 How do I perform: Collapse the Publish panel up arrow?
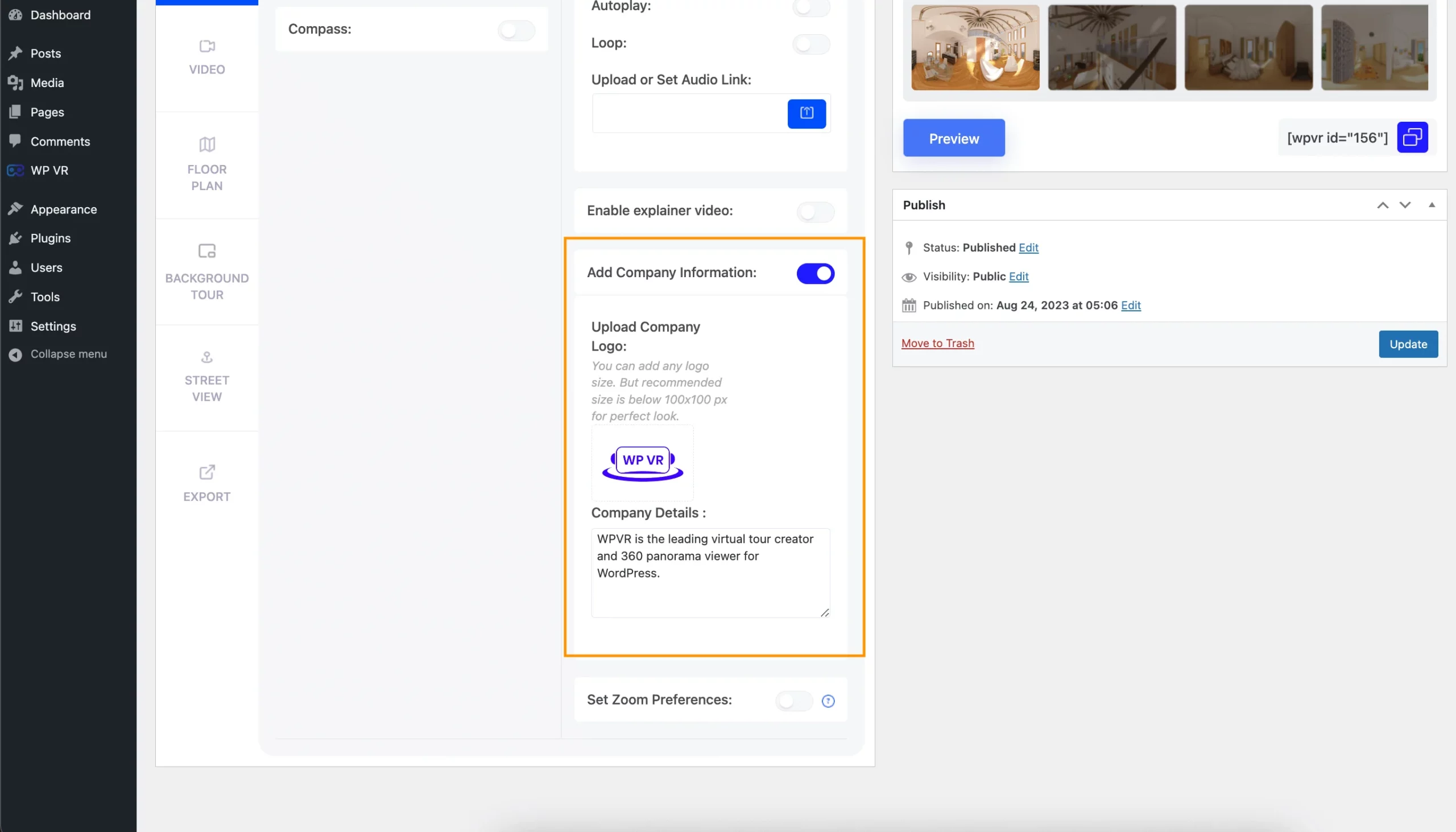click(x=1383, y=204)
